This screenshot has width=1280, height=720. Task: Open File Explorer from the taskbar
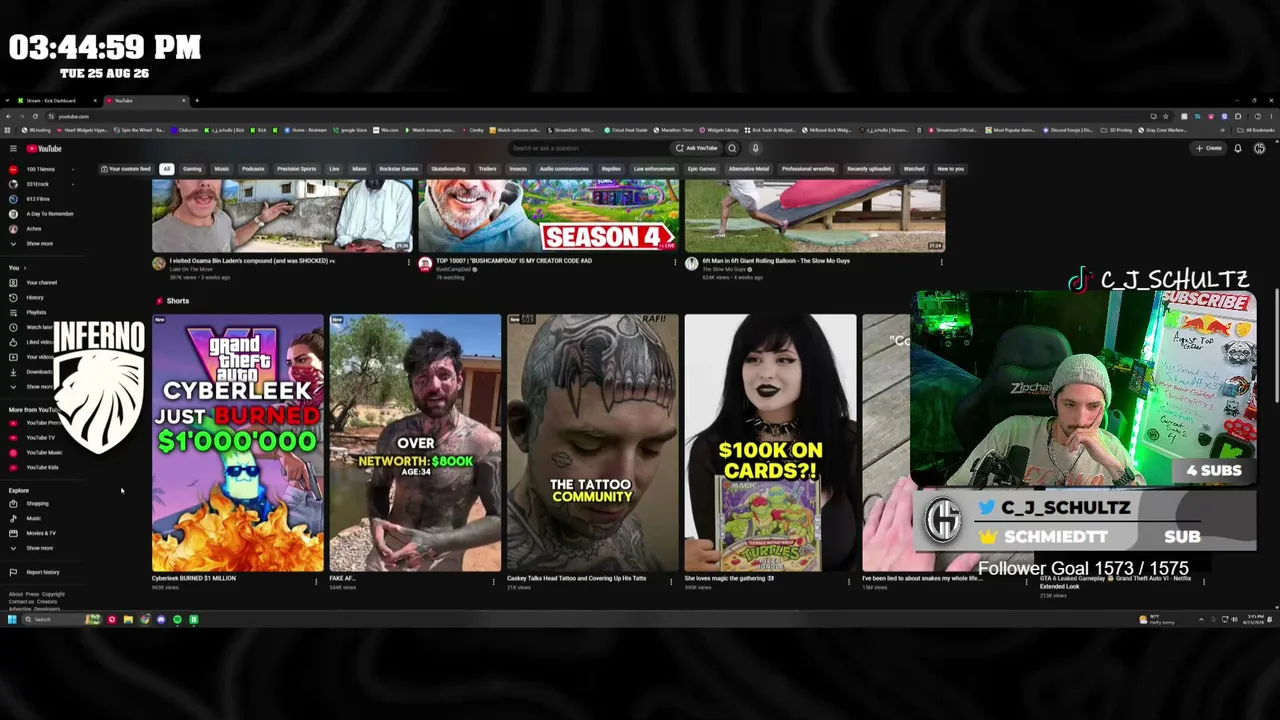pyautogui.click(x=128, y=620)
